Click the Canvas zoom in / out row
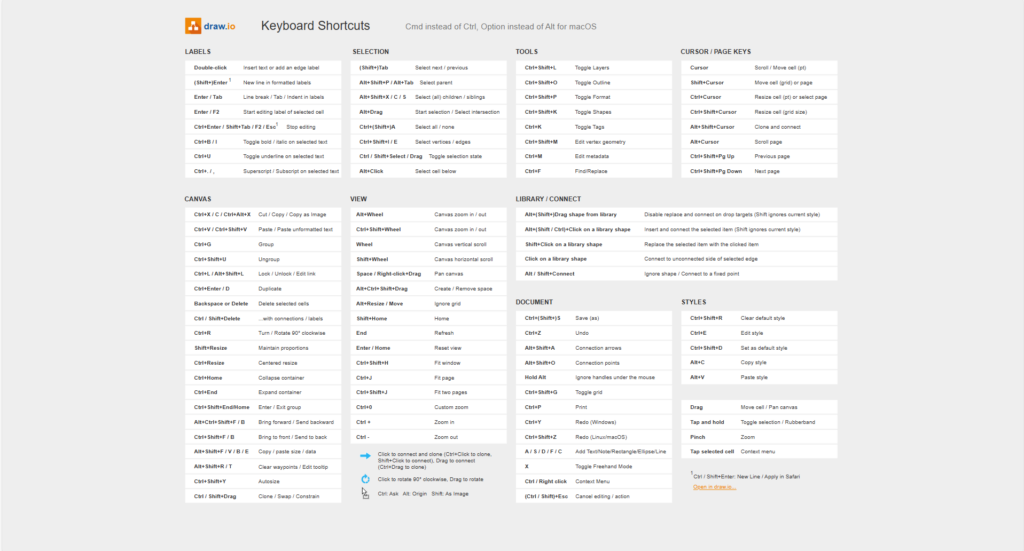 [x=428, y=214]
